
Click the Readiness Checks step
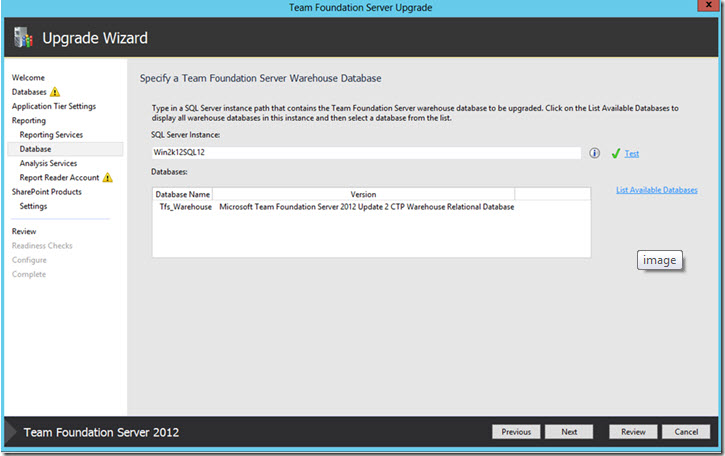[42, 246]
